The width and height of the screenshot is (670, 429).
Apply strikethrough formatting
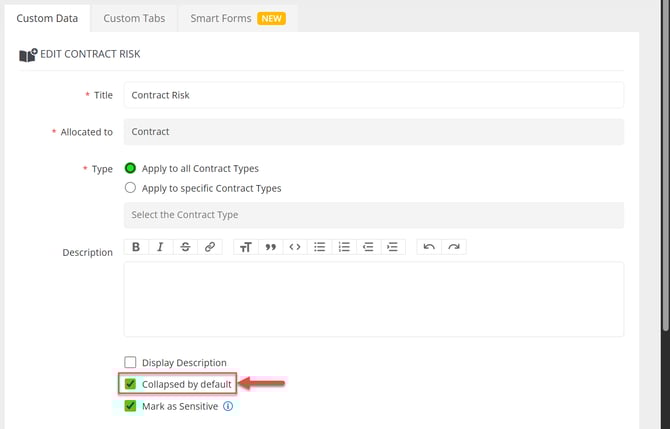pos(185,247)
